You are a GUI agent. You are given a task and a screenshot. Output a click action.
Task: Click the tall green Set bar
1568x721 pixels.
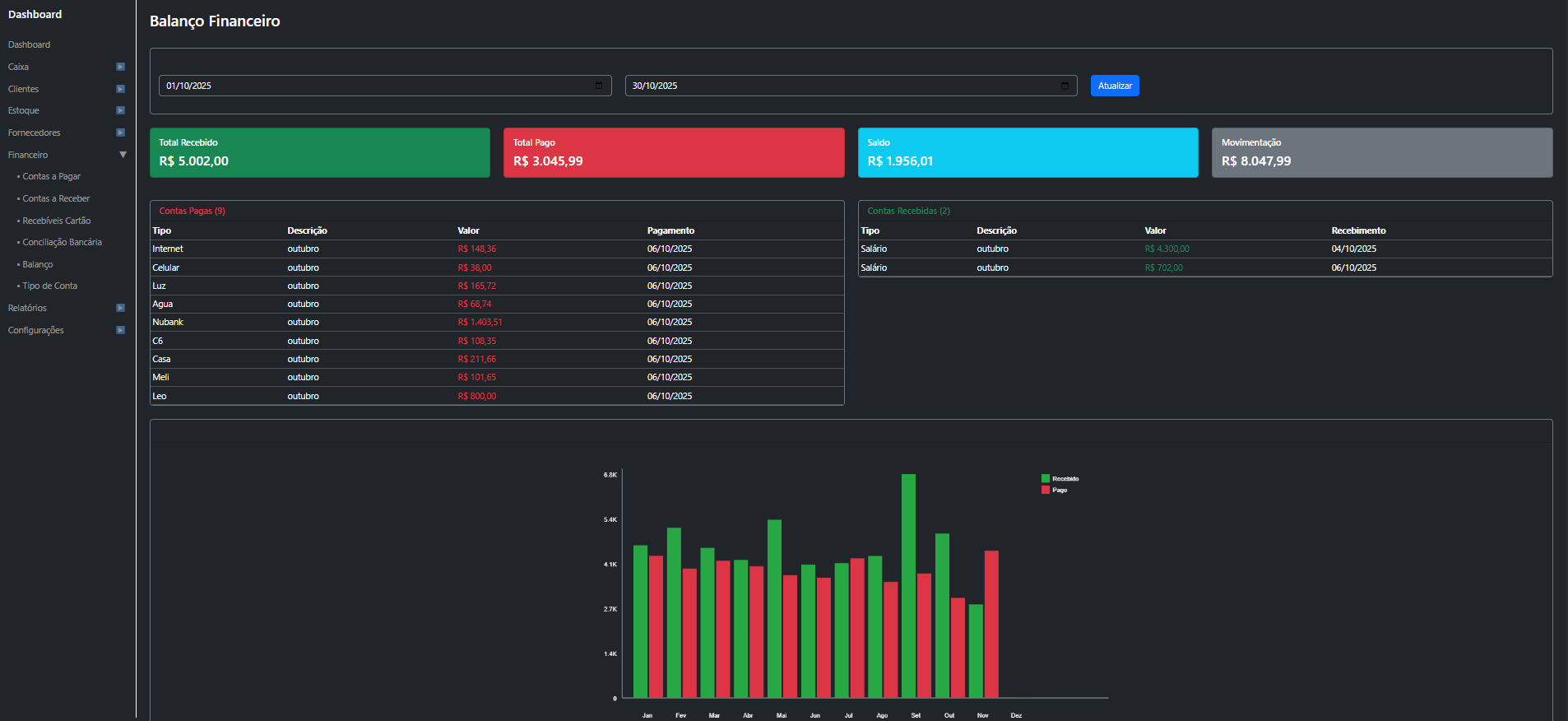(908, 584)
